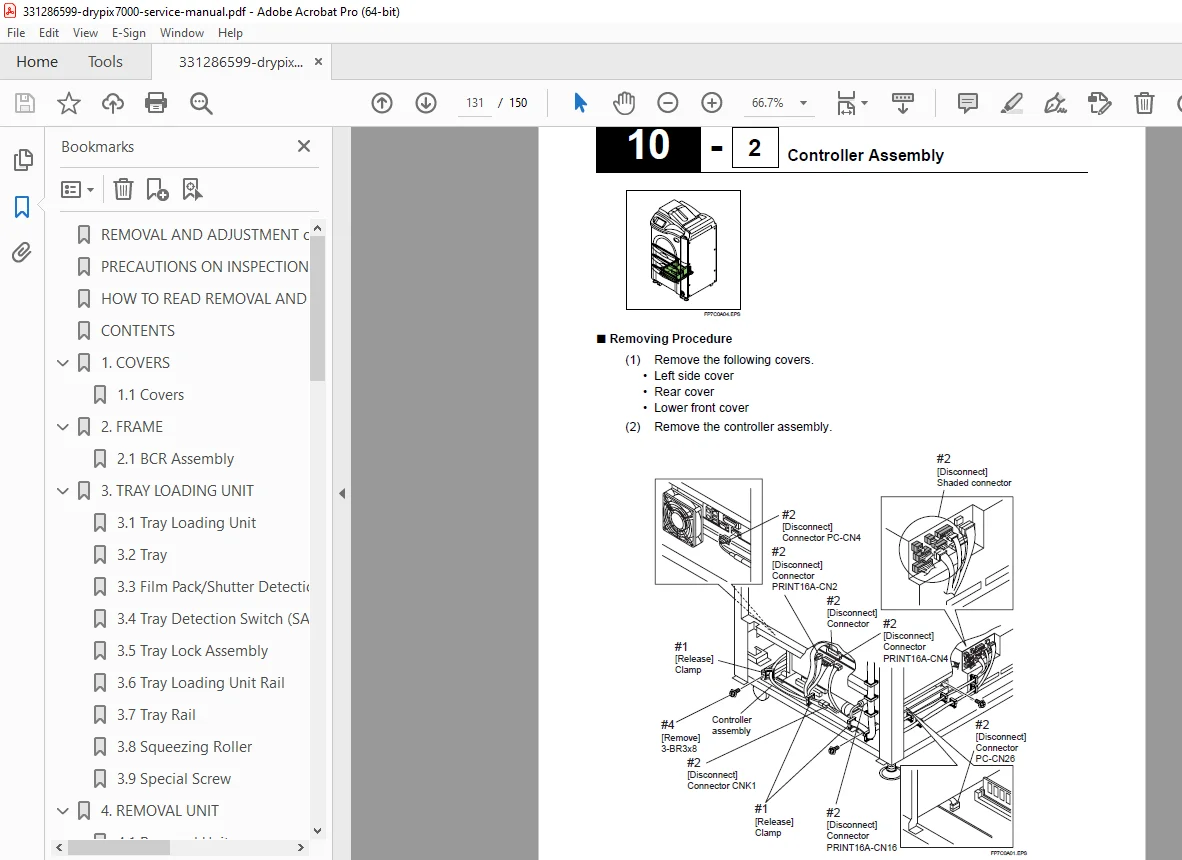This screenshot has width=1182, height=860.
Task: Open the Window menu
Action: click(x=182, y=32)
